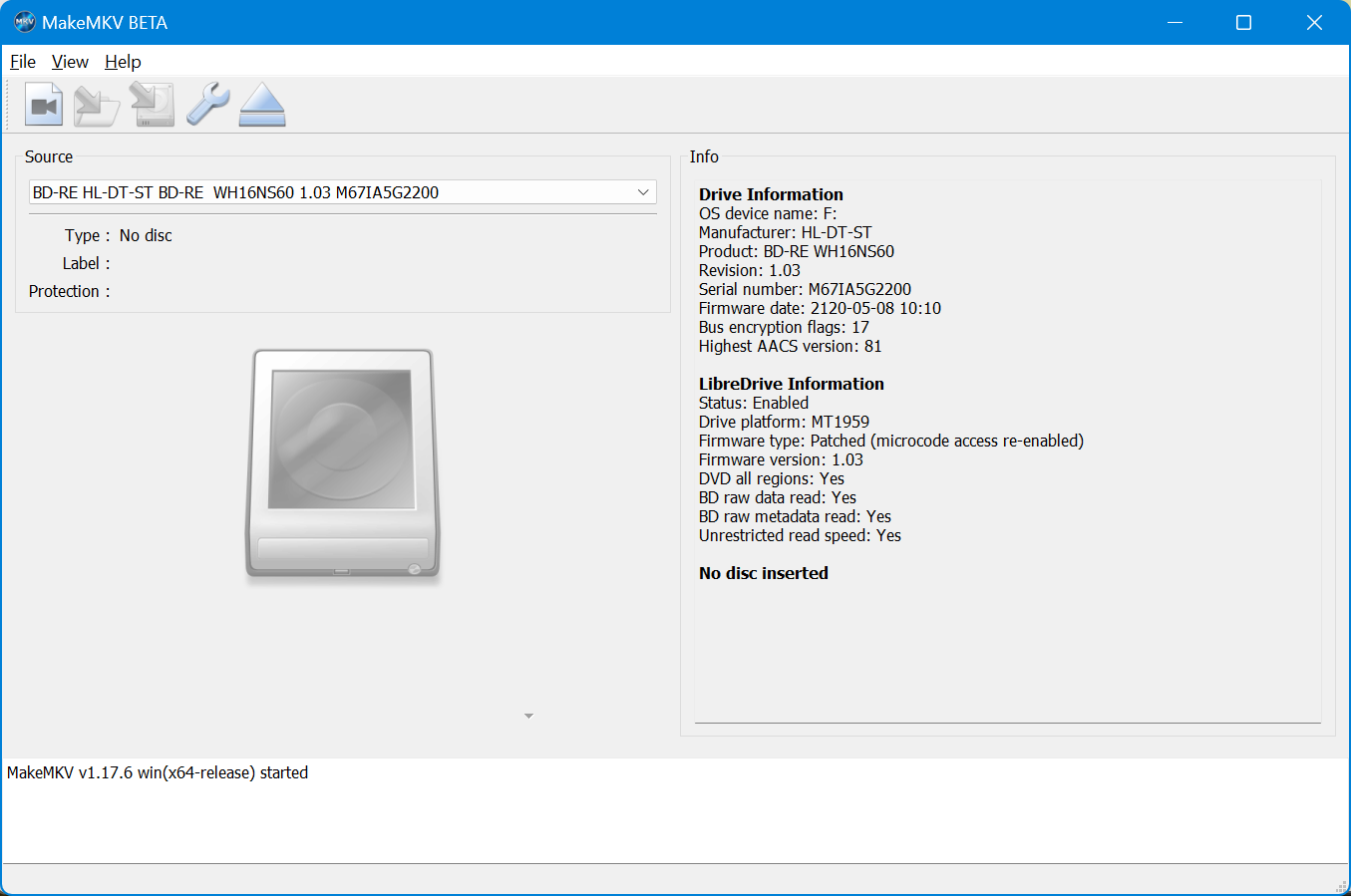
Task: Click the 'Firmware version: 1.03' line
Action: pos(781,459)
